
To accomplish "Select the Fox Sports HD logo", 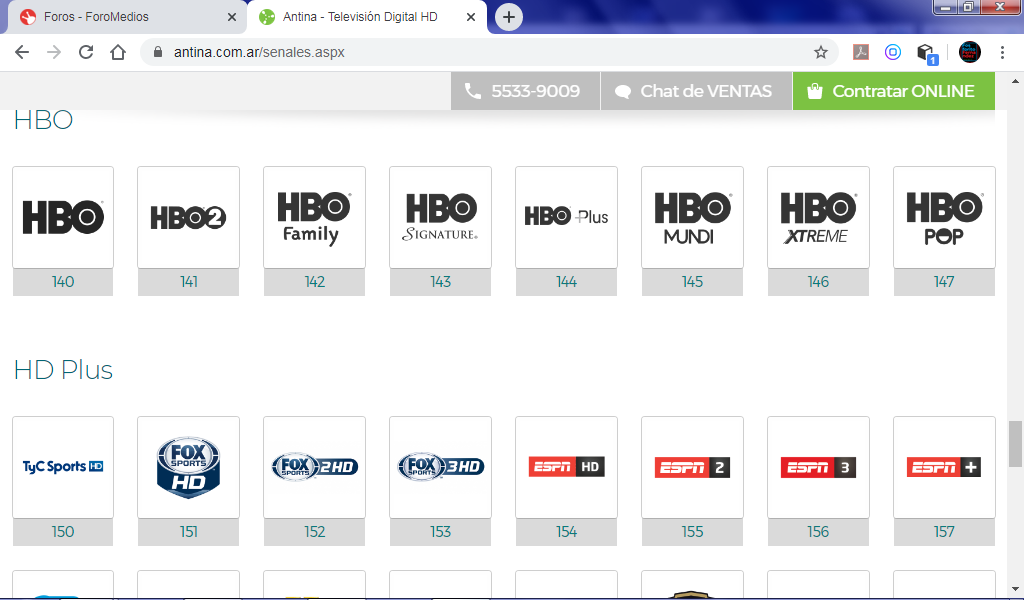I will click(x=189, y=467).
